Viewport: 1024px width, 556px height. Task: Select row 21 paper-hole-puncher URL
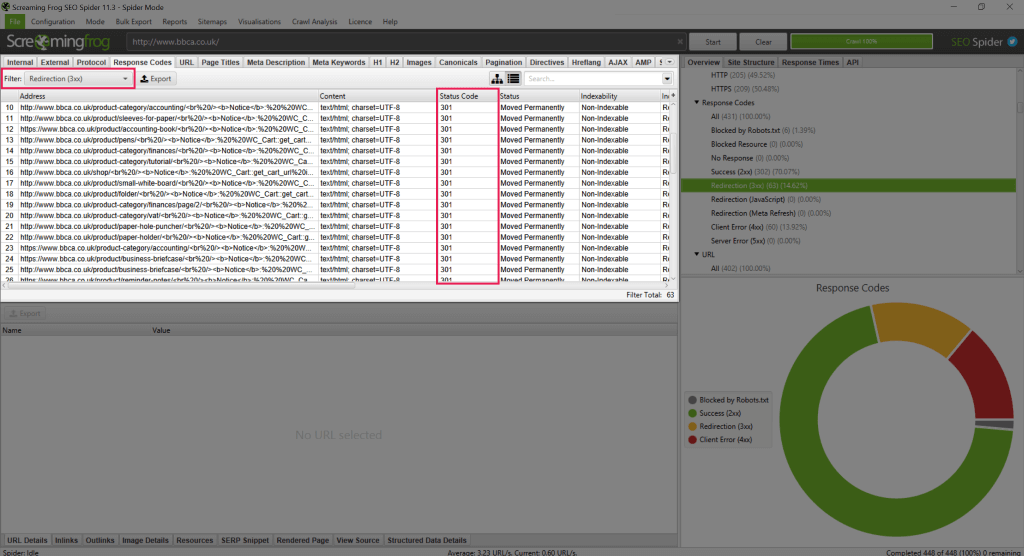point(338,226)
